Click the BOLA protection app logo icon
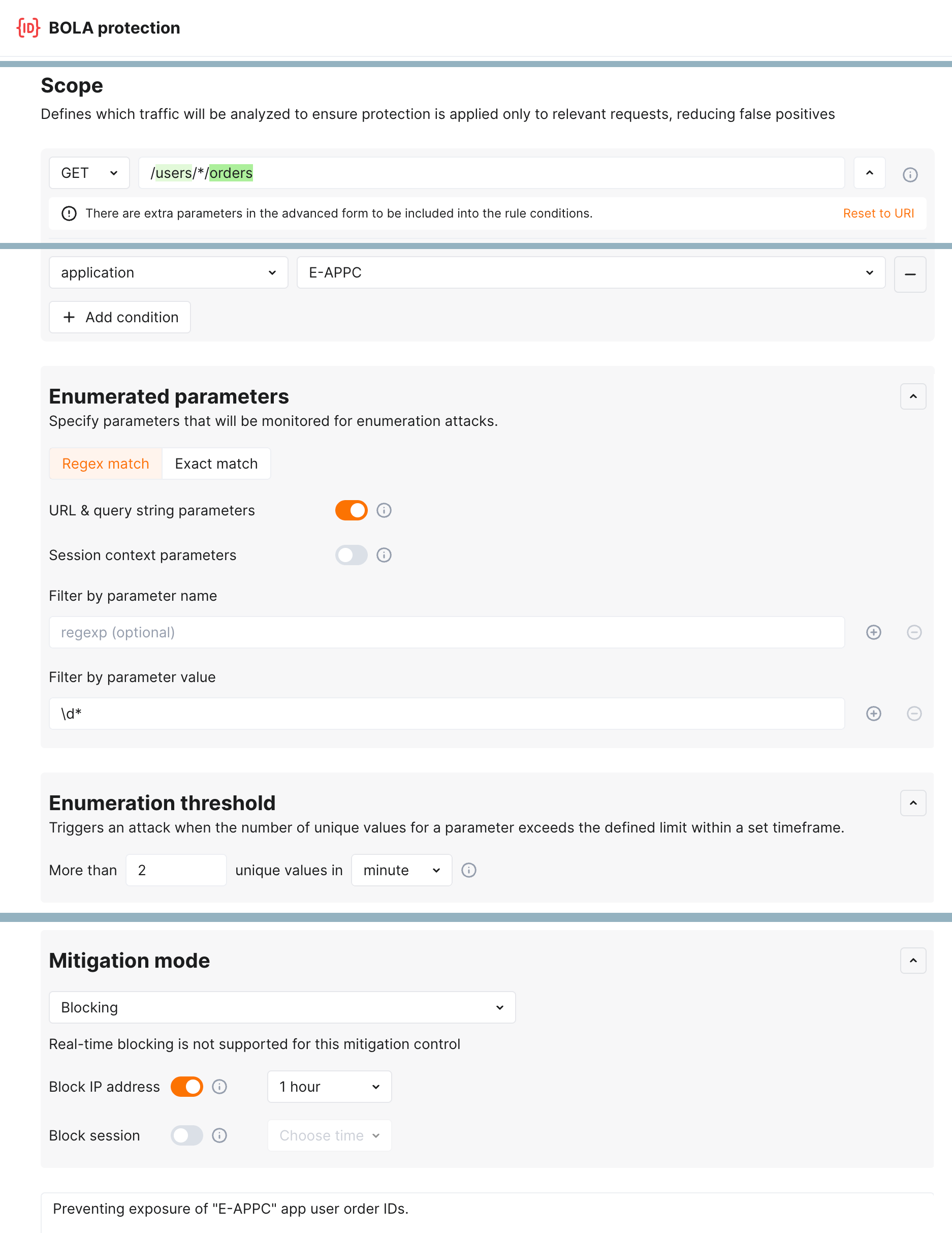The width and height of the screenshot is (952, 1233). [27, 27]
